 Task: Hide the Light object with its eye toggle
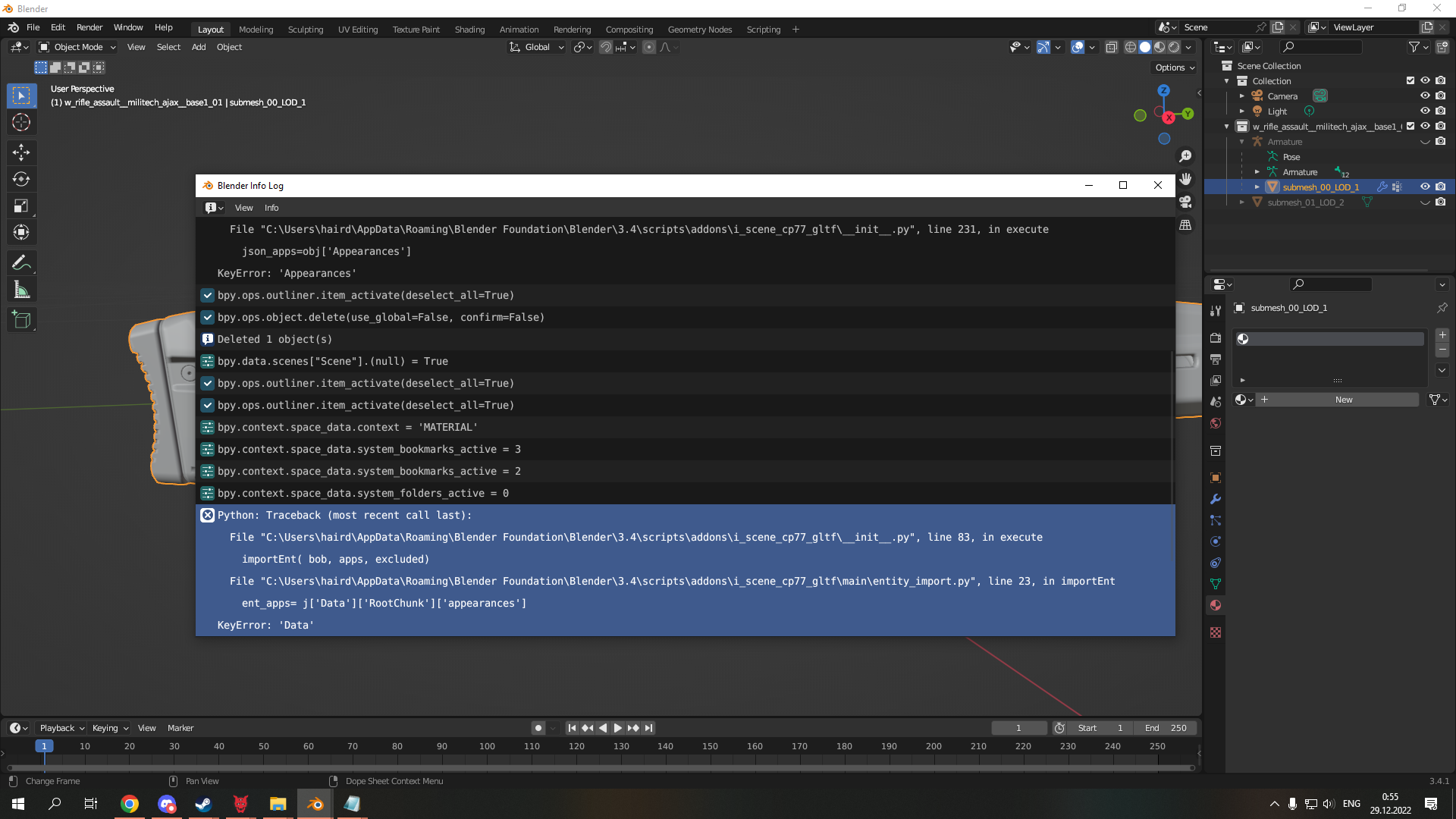pyautogui.click(x=1426, y=111)
